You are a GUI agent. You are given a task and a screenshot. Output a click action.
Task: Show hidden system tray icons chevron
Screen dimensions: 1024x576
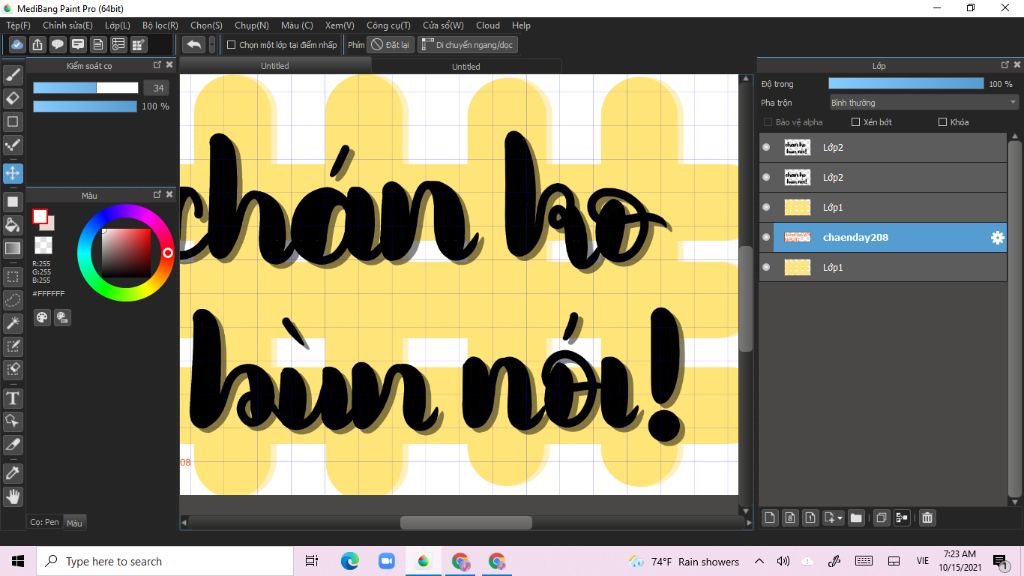(x=759, y=561)
